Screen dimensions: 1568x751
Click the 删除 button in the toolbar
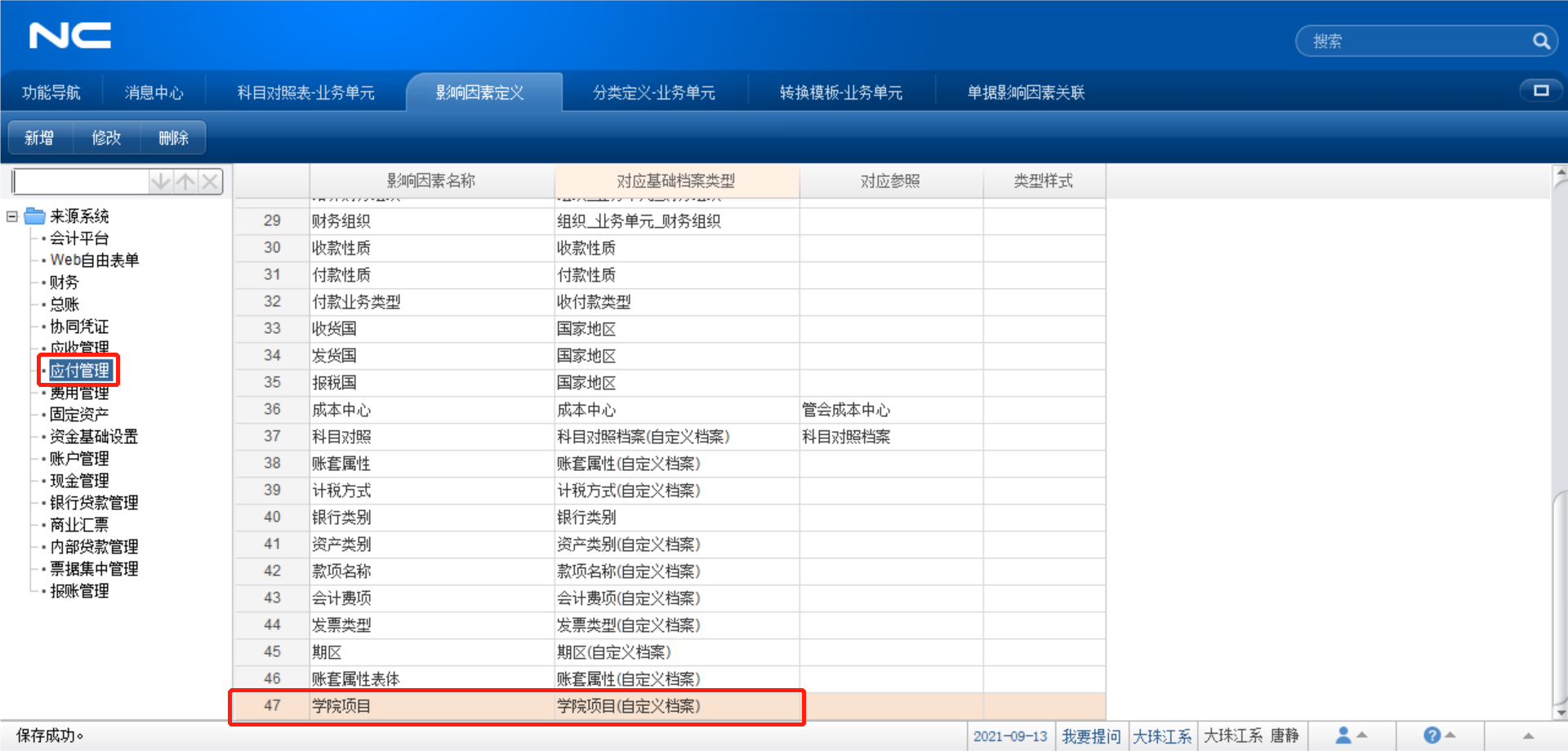pos(173,137)
